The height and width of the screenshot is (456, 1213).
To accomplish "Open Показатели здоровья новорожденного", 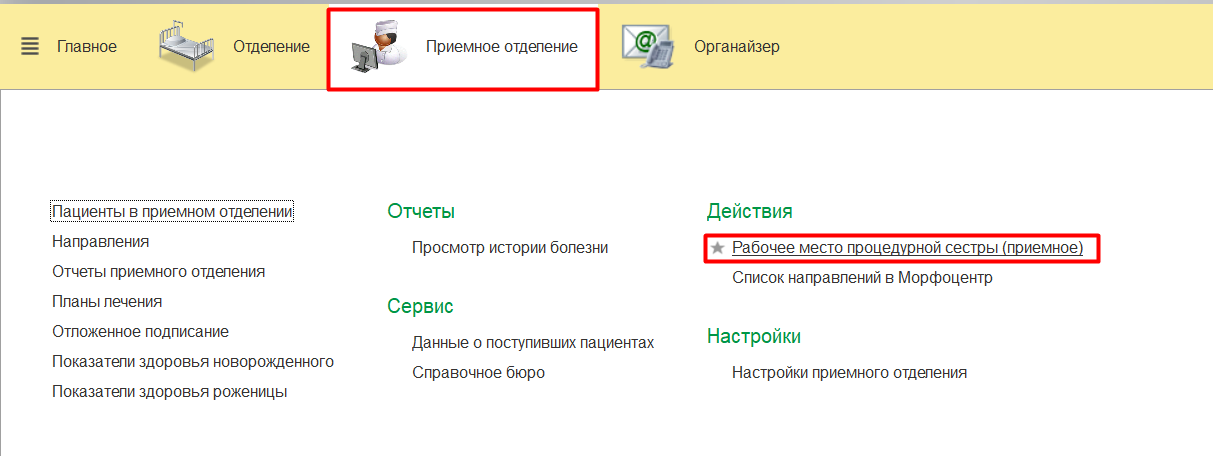I will [x=193, y=361].
